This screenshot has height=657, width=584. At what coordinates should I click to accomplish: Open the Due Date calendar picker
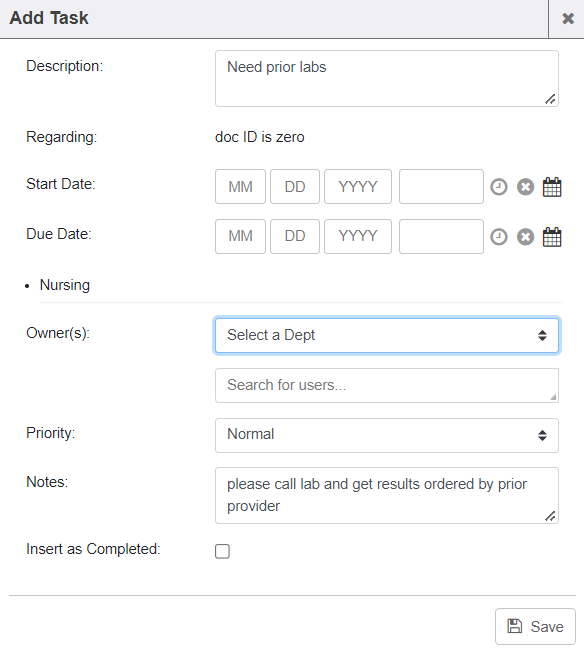pos(552,237)
